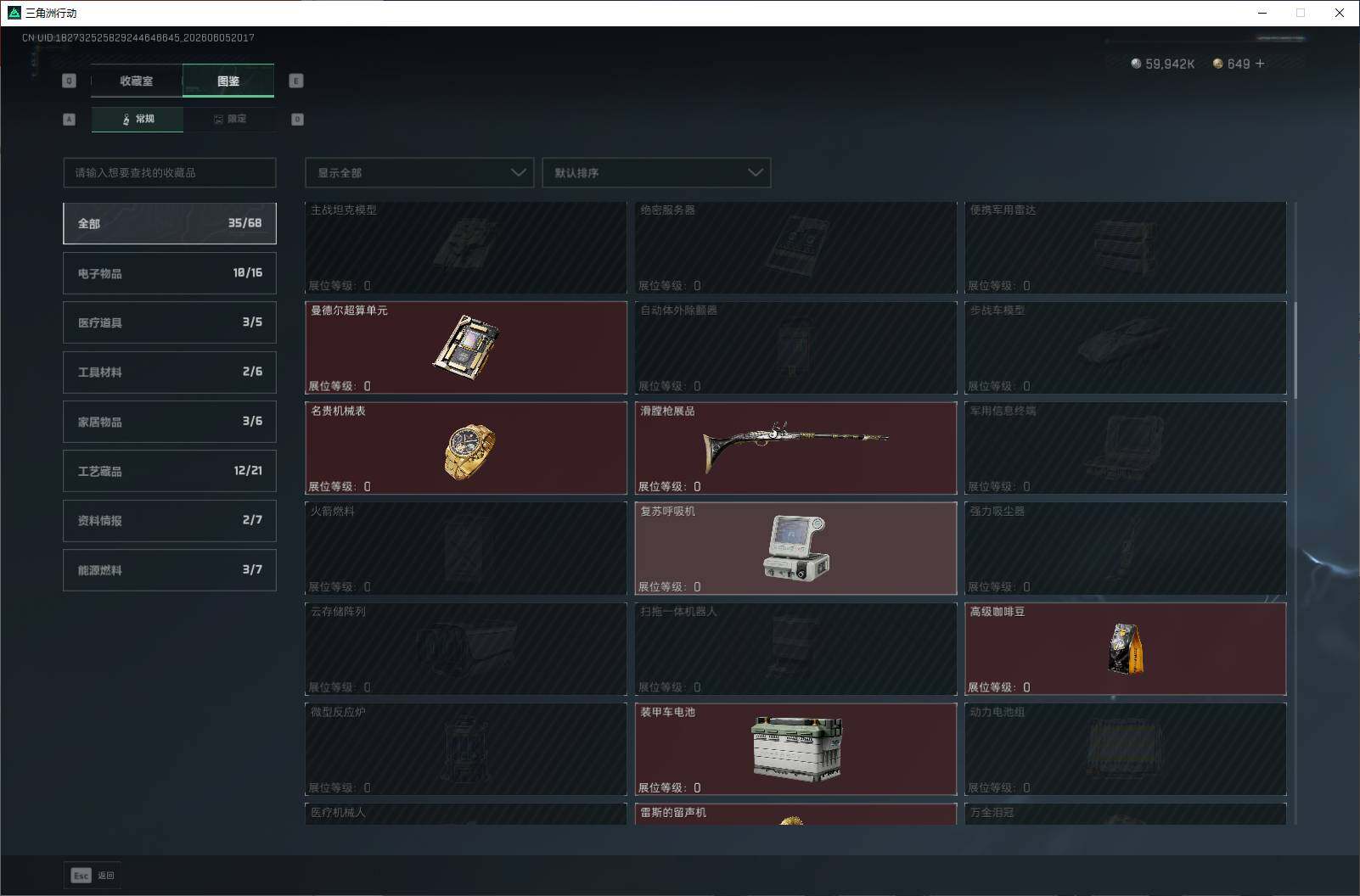Click the chevron arrow of 默认排序
This screenshot has height=896, width=1360.
click(755, 172)
